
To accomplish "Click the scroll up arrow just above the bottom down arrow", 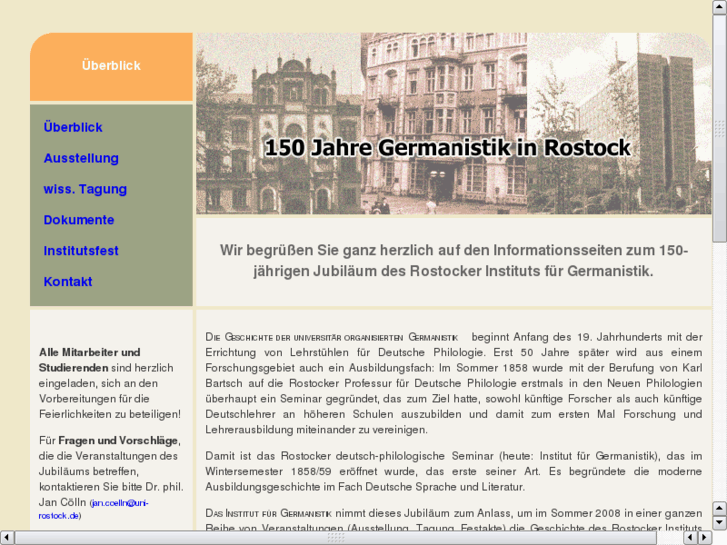I will pos(720,509).
